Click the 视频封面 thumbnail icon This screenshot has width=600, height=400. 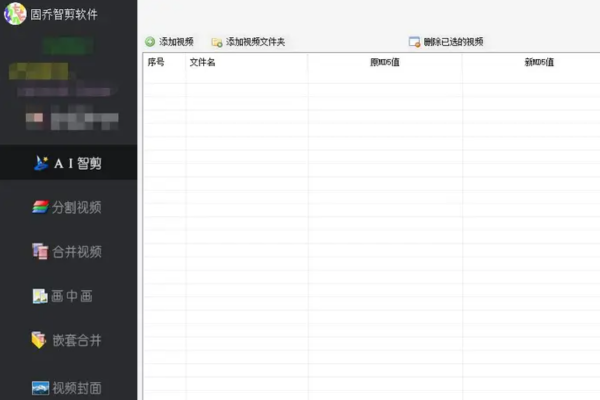tap(40, 387)
